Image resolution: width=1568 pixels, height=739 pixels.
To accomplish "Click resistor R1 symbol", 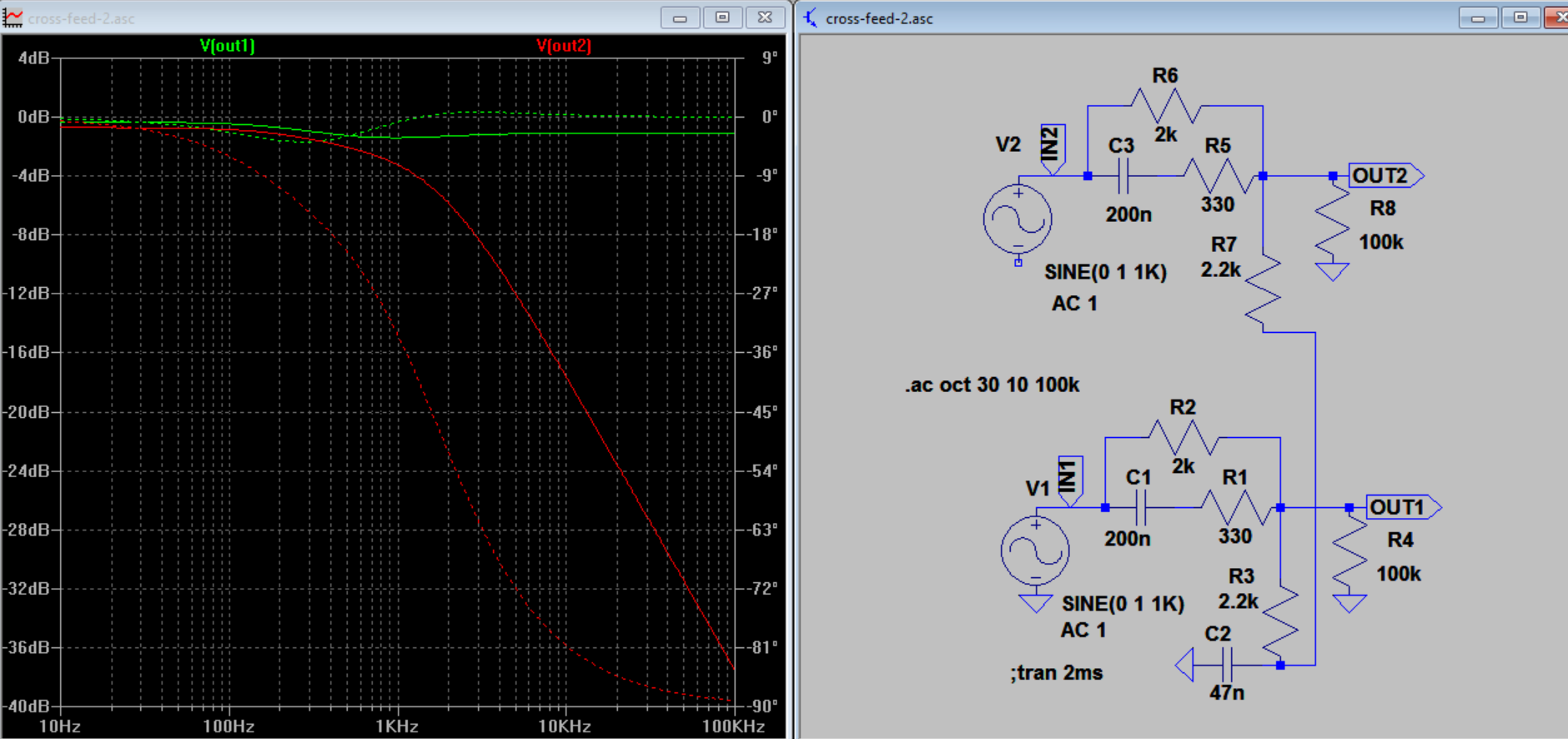I will click(1236, 507).
